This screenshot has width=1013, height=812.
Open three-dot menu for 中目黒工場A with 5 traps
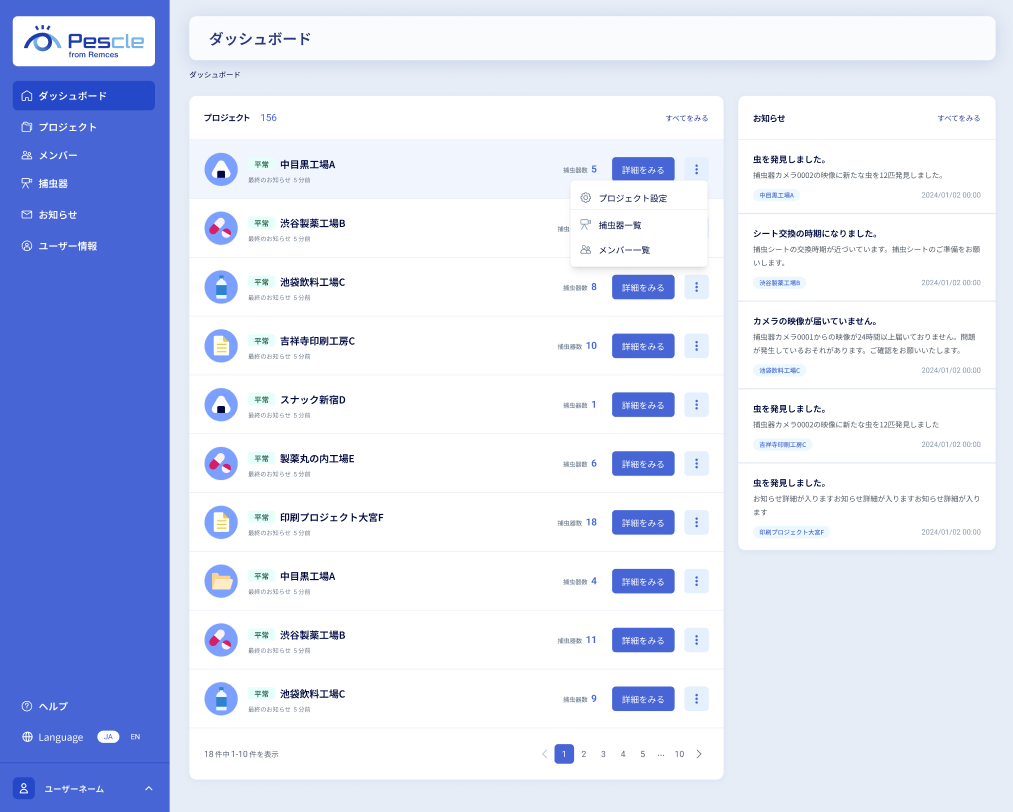point(696,169)
